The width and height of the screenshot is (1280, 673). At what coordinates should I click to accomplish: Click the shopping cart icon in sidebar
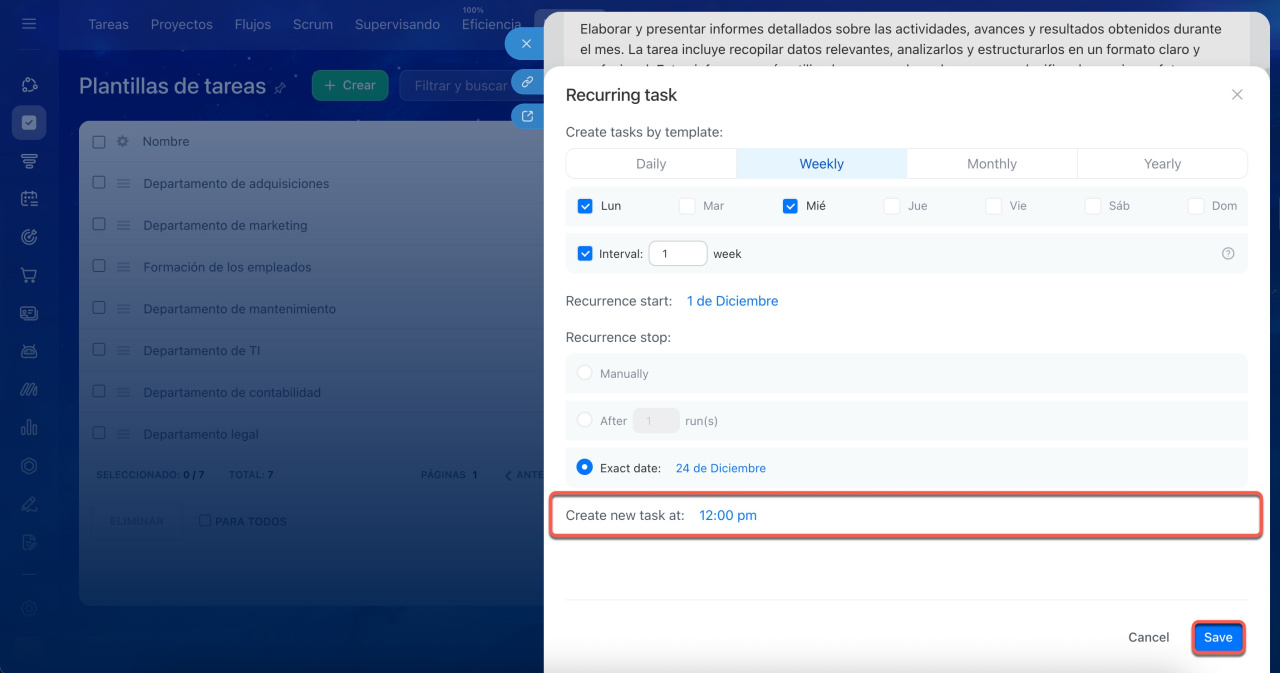coord(29,275)
